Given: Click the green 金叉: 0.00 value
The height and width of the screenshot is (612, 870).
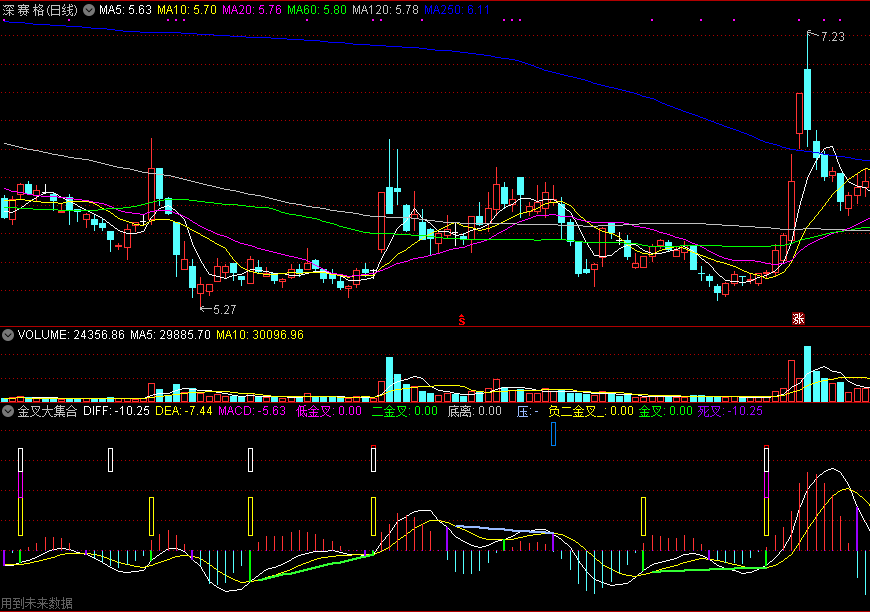Looking at the screenshot, I should click(666, 411).
